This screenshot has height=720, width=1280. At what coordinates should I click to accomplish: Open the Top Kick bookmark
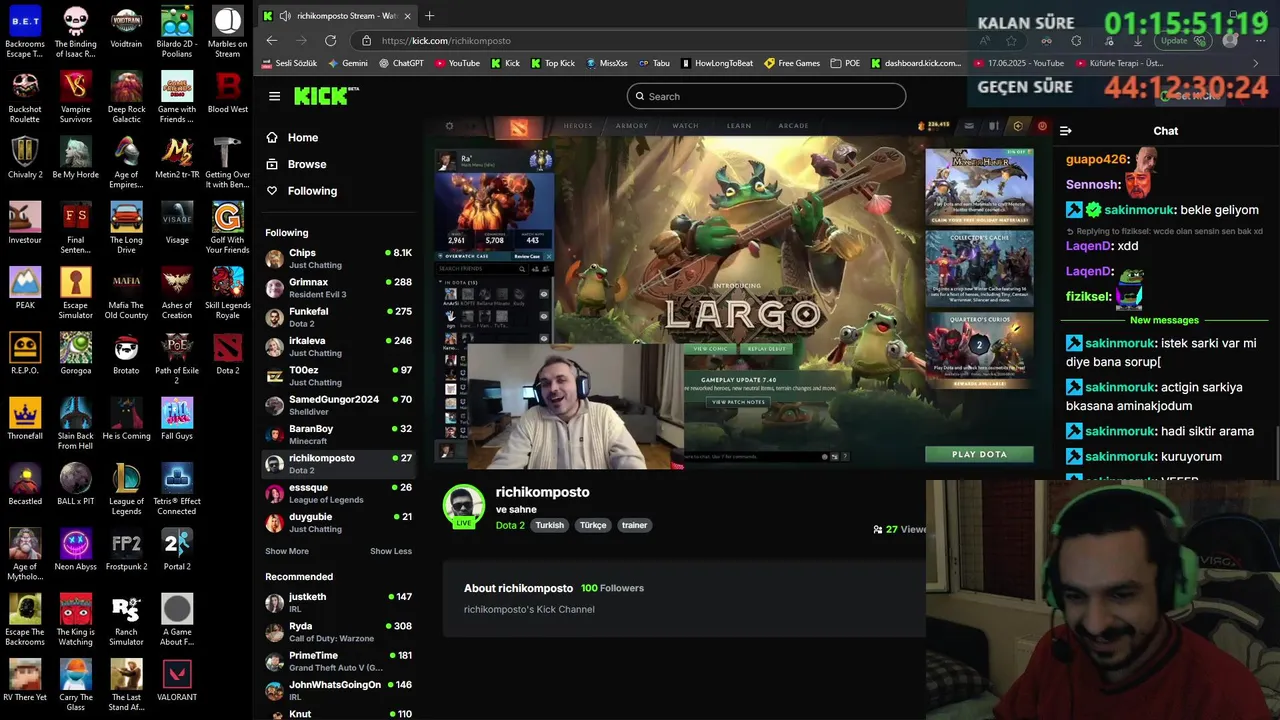point(553,63)
